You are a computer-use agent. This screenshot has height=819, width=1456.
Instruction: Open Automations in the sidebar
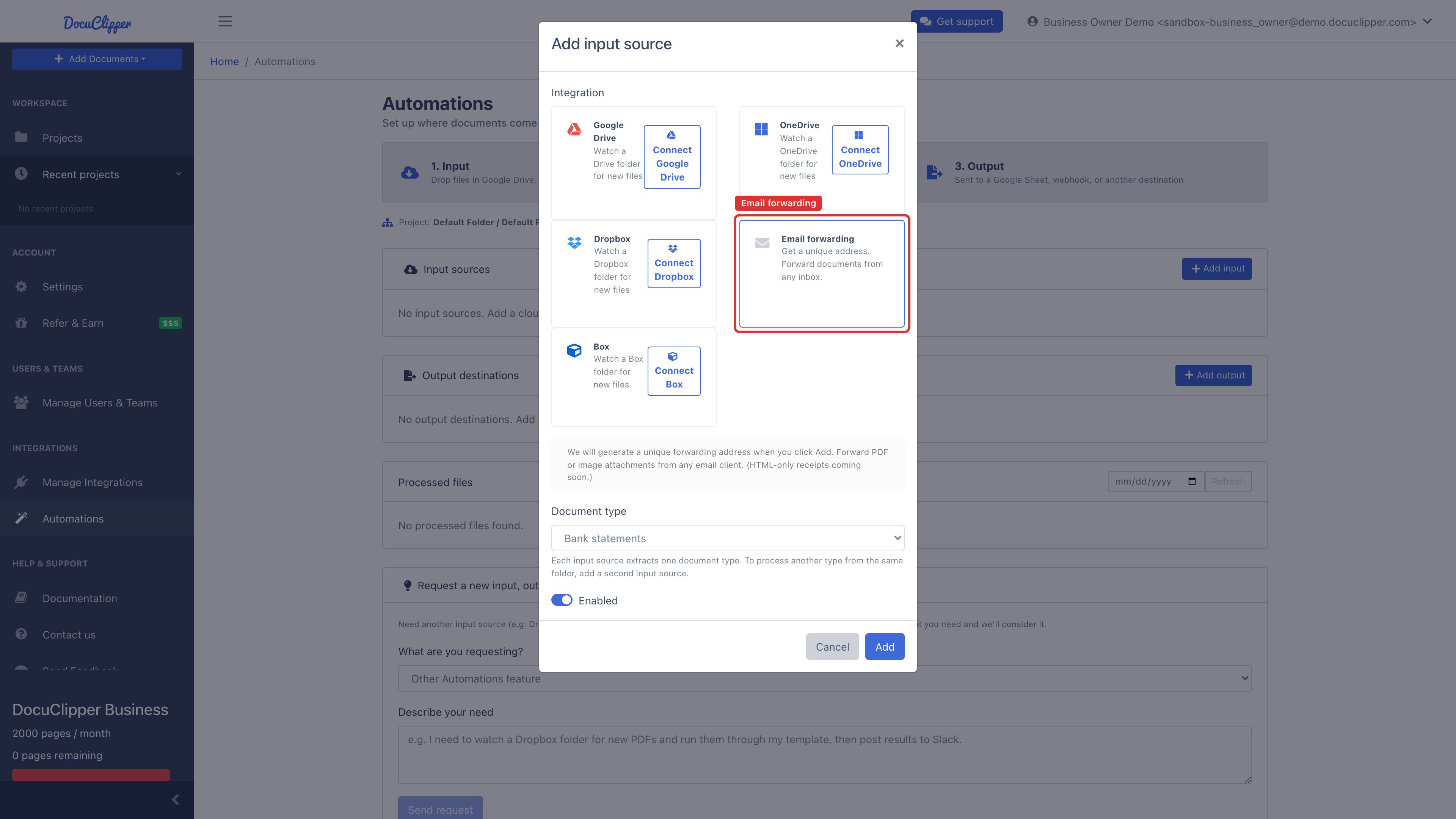coord(97,518)
